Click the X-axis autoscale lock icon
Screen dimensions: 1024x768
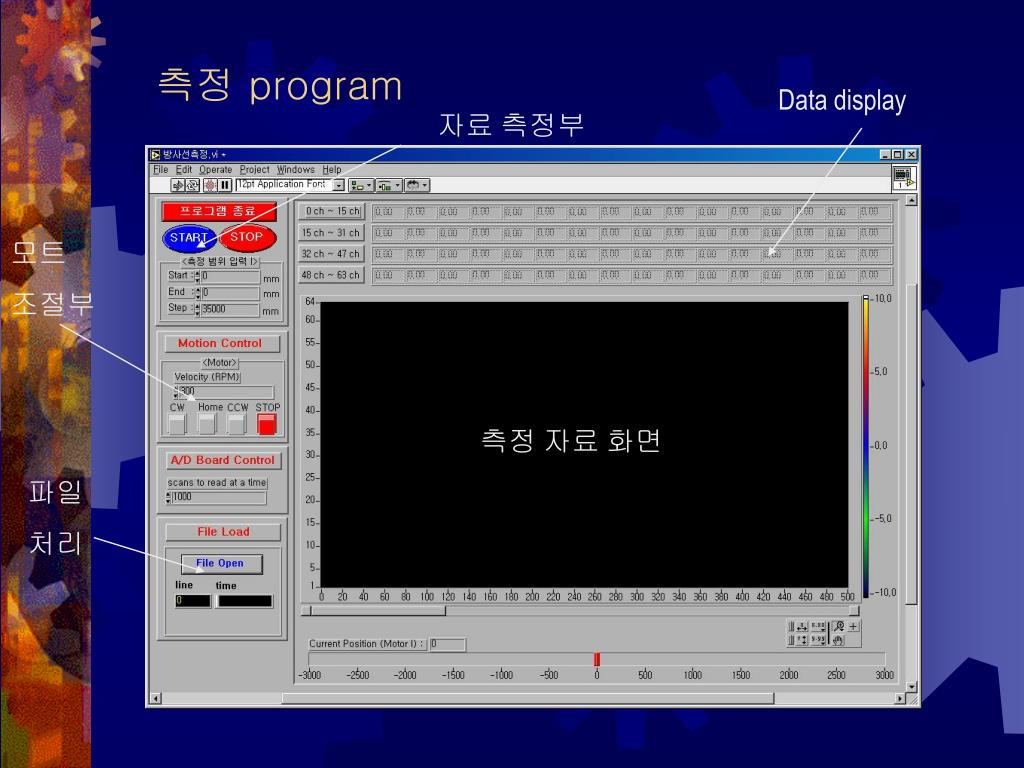pos(792,626)
